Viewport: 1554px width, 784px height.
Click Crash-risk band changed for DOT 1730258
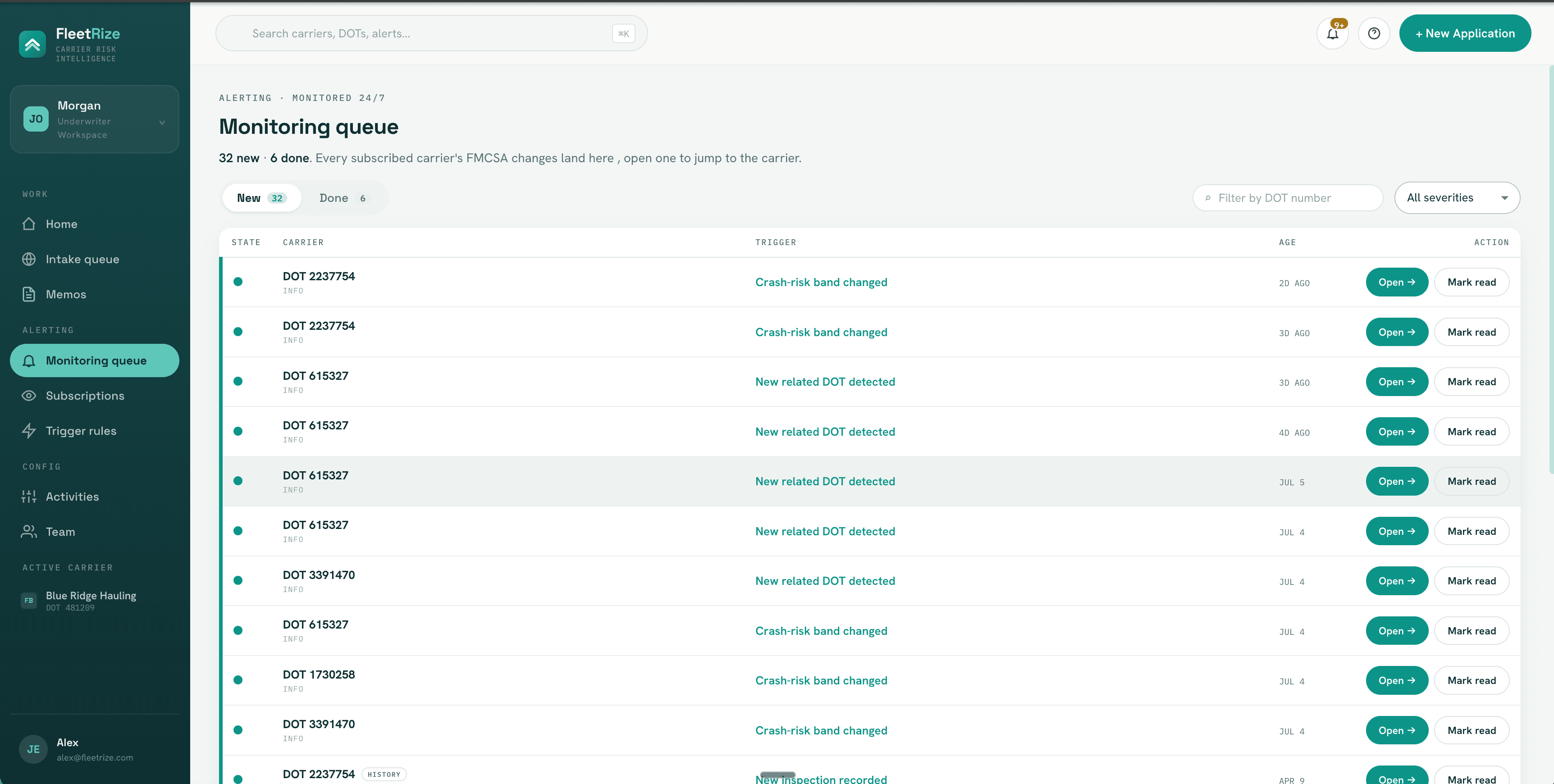(821, 680)
